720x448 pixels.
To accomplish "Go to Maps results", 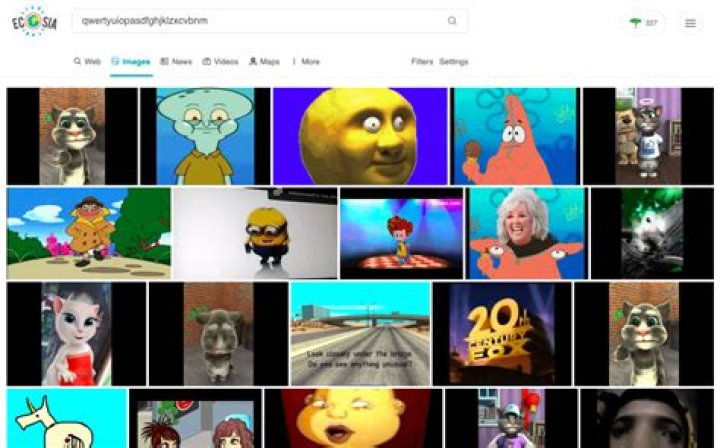I will click(x=264, y=62).
